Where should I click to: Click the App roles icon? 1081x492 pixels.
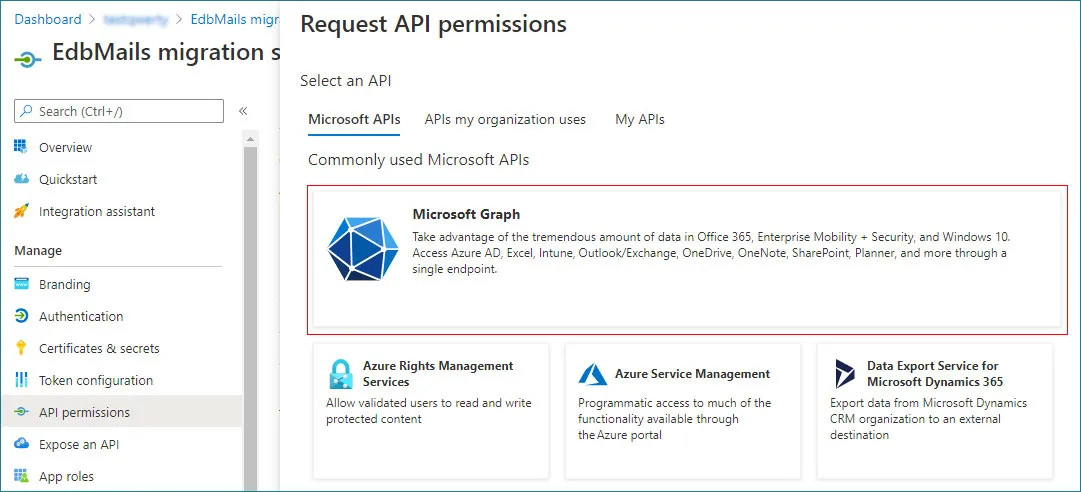pos(21,476)
